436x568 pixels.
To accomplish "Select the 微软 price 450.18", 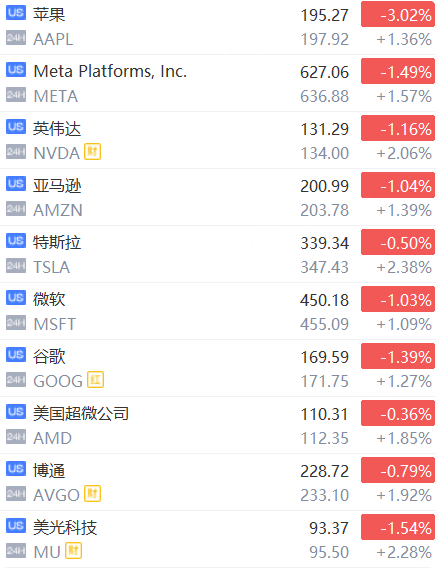I will pos(324,300).
